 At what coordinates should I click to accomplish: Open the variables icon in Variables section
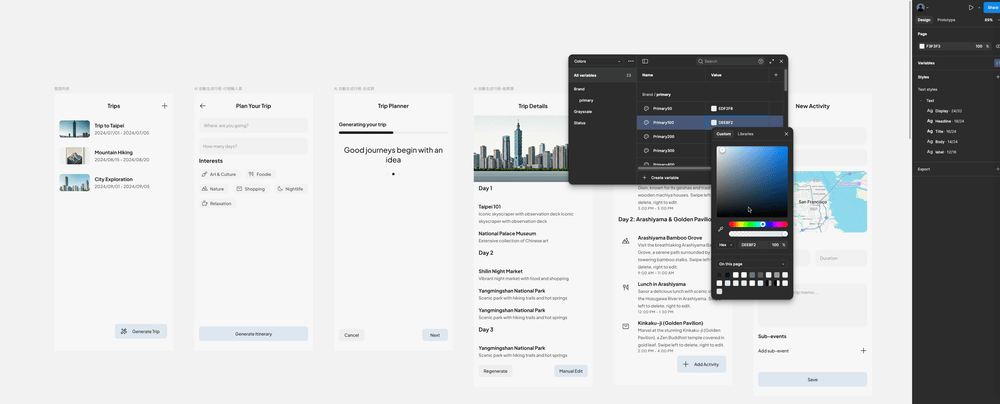click(997, 63)
